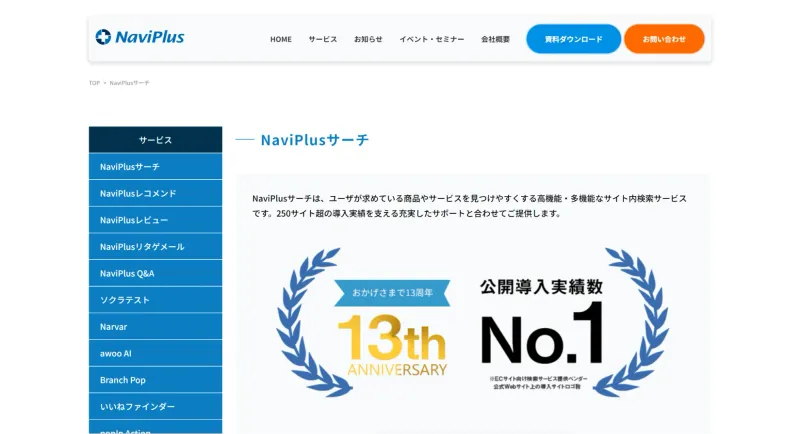Screen dimensions: 800x434
Task: Select NaviPlusレコメンド in the sidebar
Action: click(156, 193)
